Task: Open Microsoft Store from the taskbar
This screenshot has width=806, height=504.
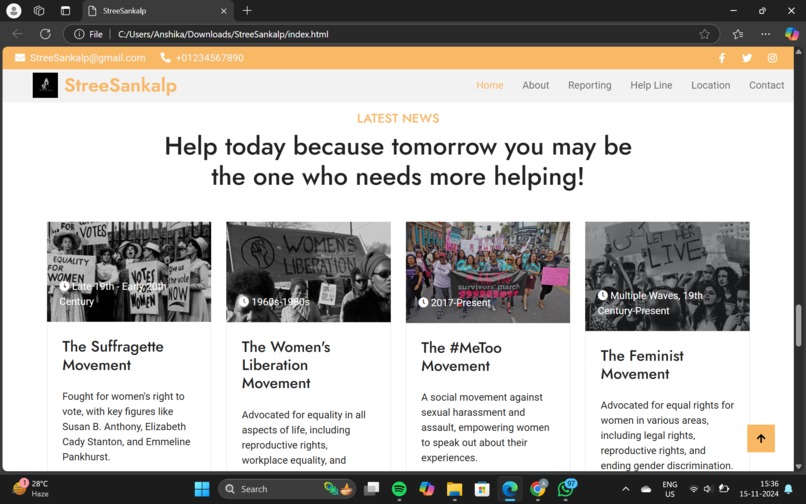Action: 482,489
